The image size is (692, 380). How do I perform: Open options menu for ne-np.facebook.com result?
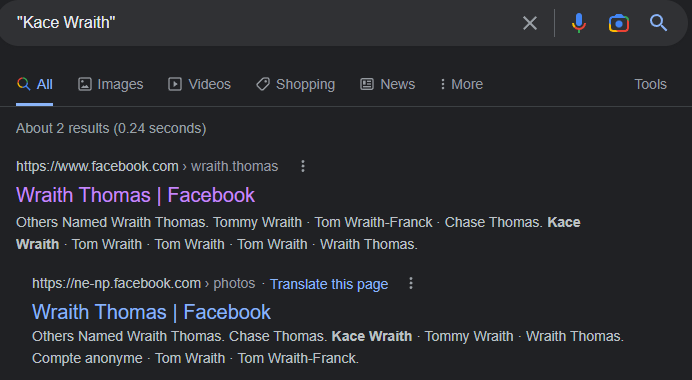[x=411, y=283]
